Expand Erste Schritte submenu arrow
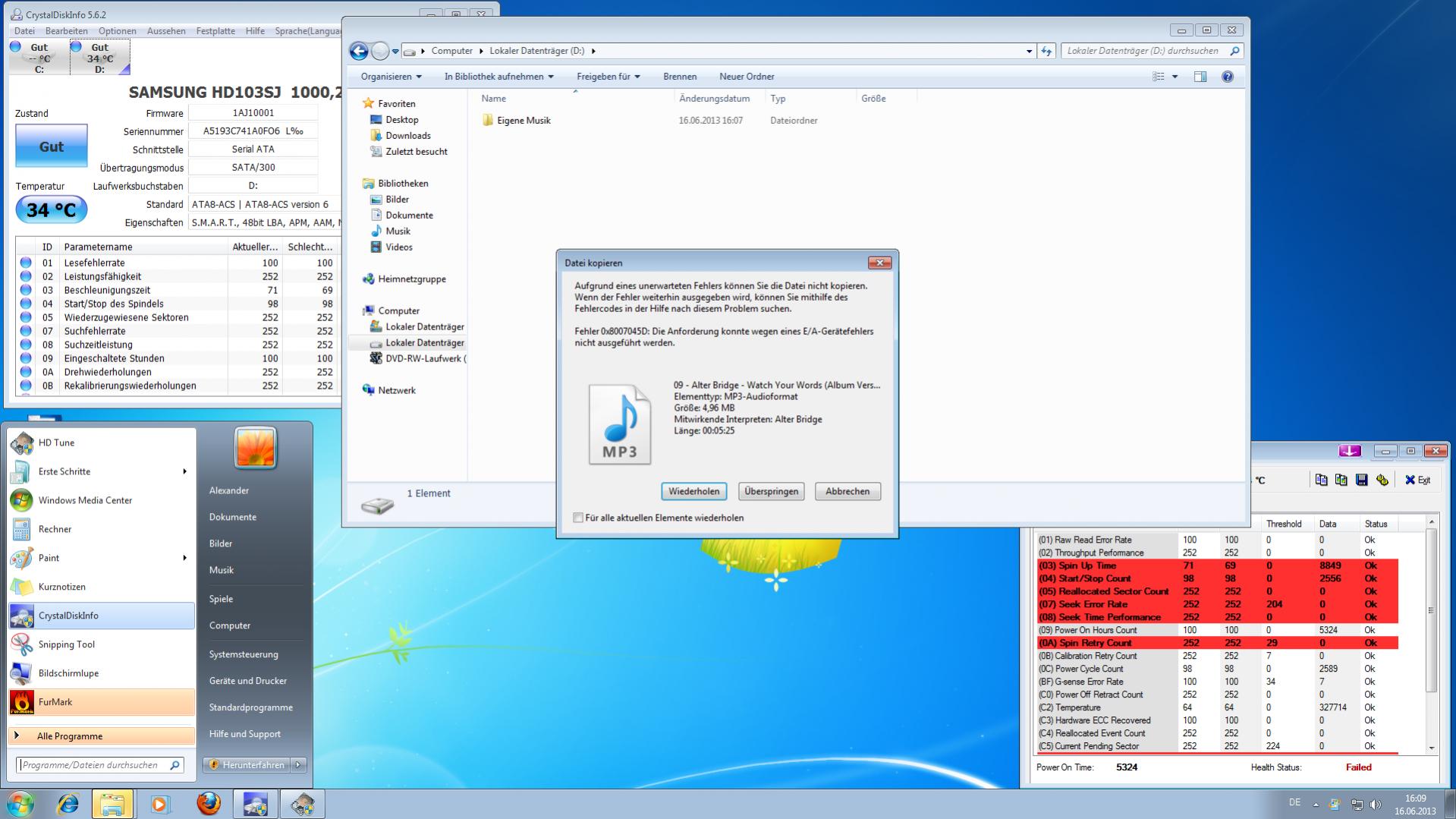 [x=184, y=471]
